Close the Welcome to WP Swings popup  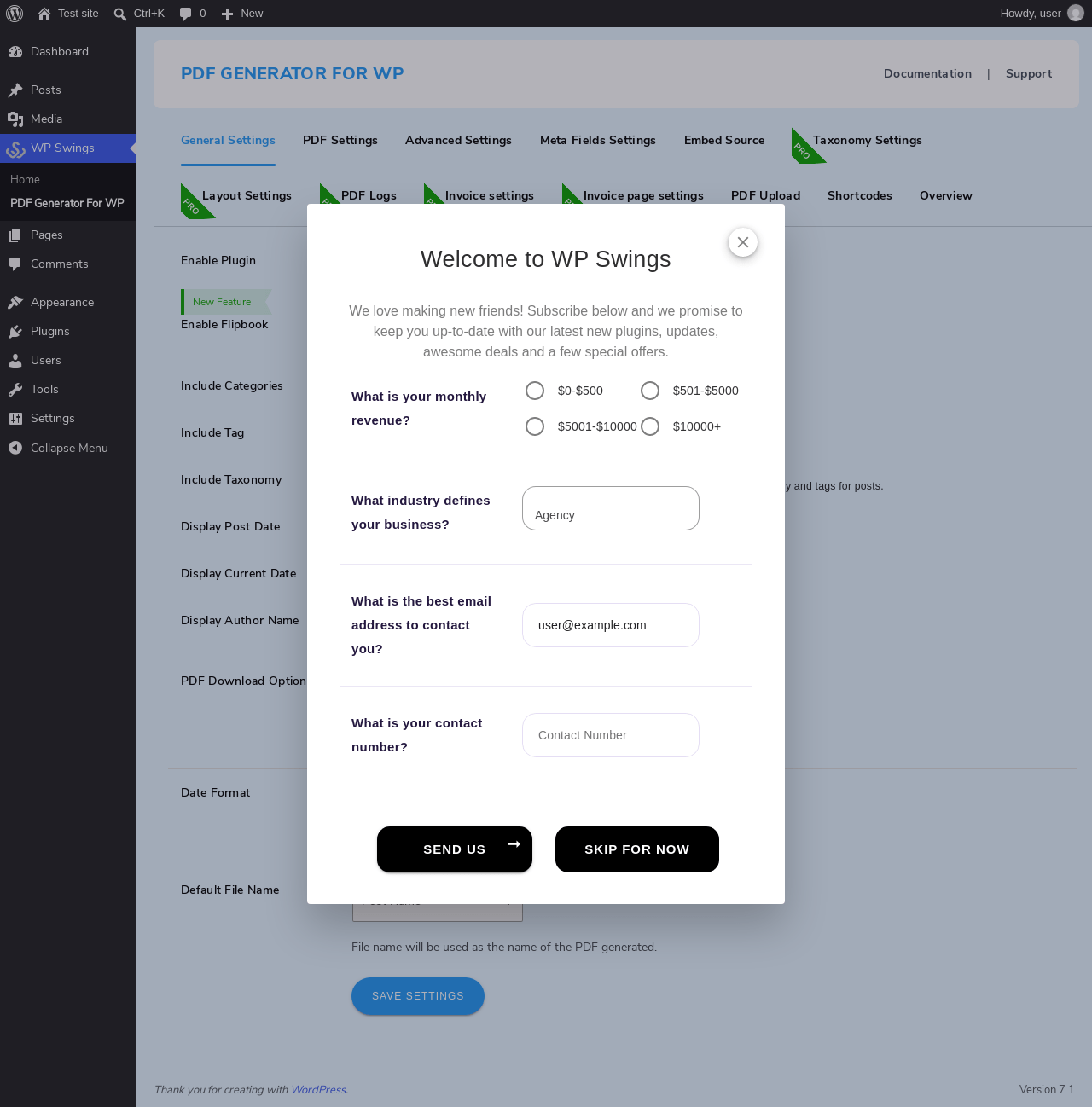point(743,242)
